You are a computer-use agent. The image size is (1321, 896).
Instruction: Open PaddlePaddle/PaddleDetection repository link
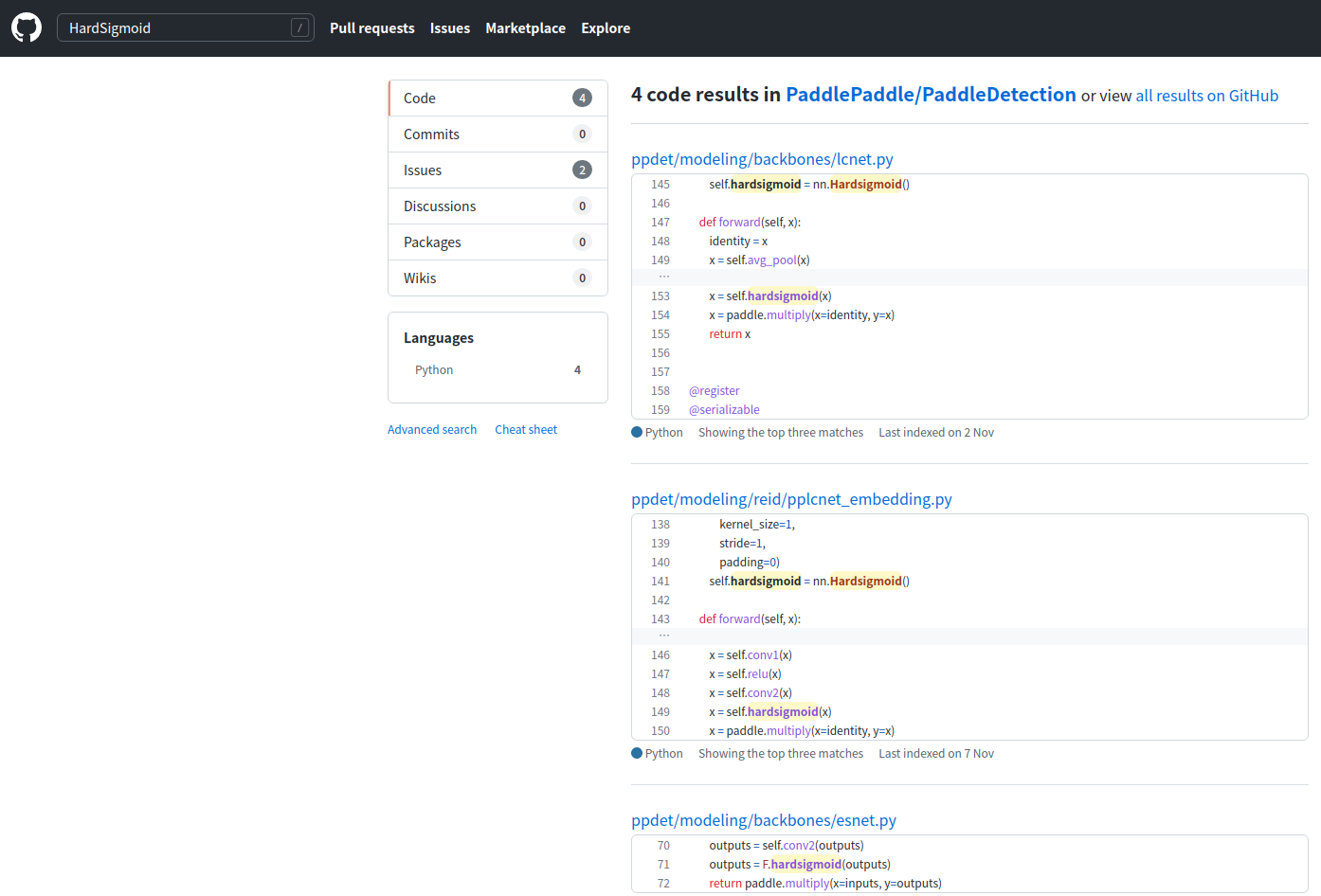tap(931, 95)
